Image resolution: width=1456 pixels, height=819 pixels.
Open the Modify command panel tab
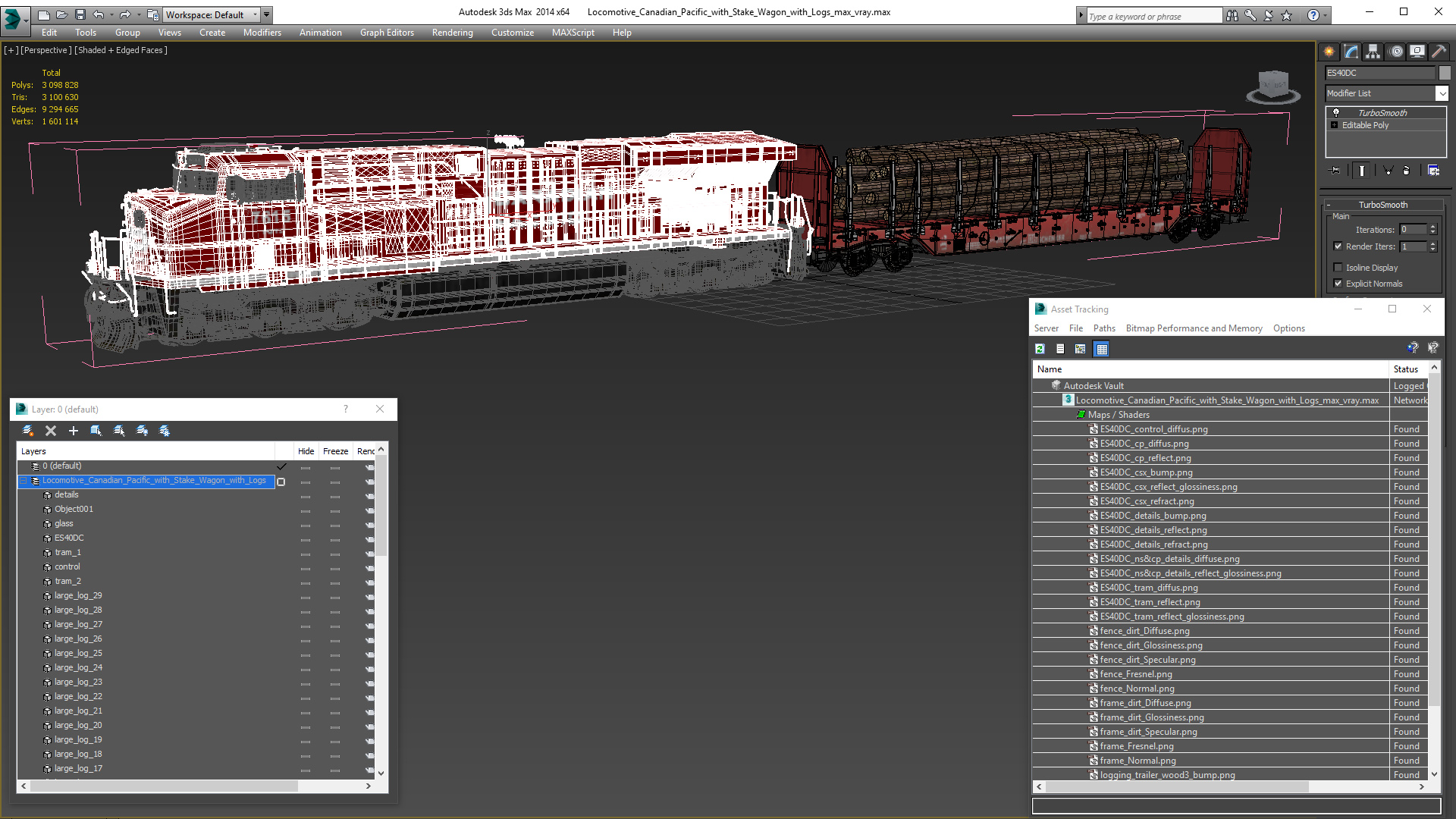(x=1351, y=52)
